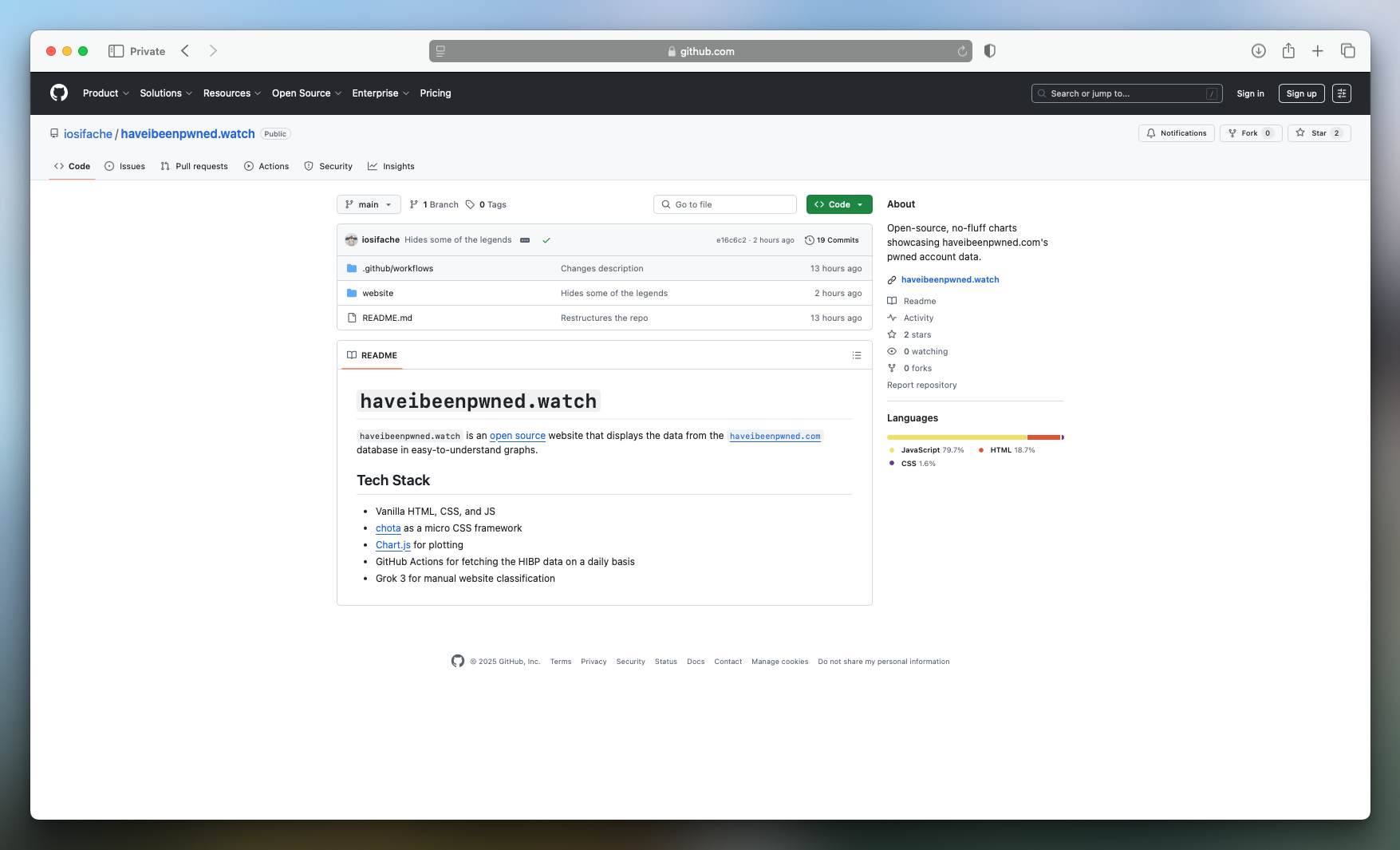
Task: Open README outline list icon
Action: click(x=856, y=356)
